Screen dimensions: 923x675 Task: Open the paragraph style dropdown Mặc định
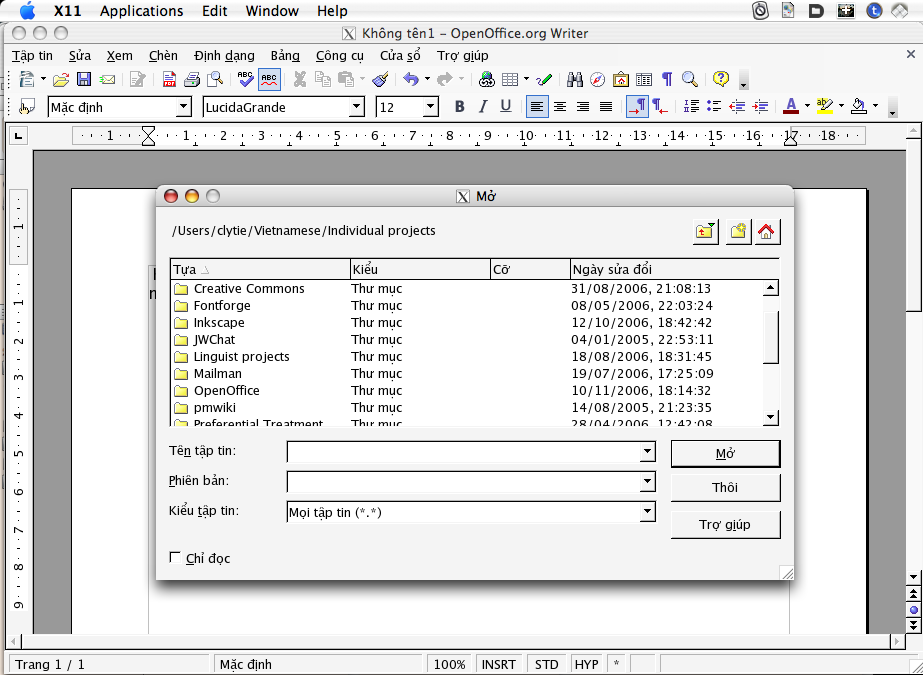click(x=184, y=107)
